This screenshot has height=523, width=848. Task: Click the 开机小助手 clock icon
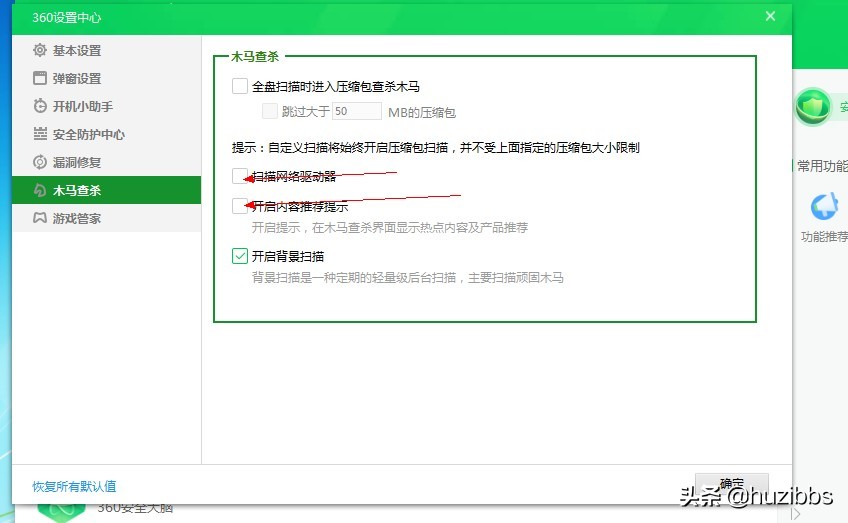[40, 106]
